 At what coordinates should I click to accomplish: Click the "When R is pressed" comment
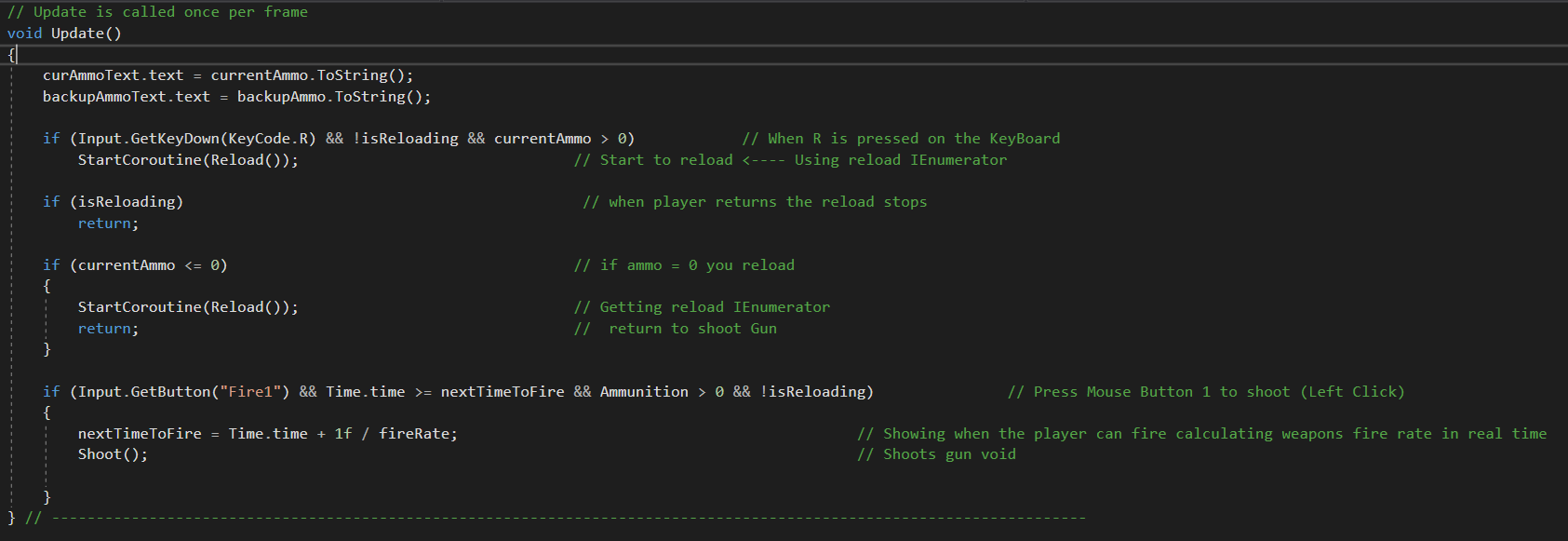[901, 139]
